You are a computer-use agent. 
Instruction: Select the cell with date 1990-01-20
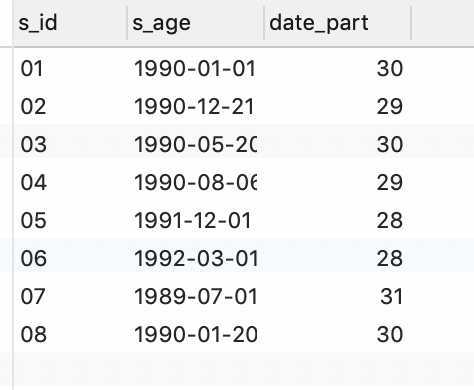[x=195, y=335]
